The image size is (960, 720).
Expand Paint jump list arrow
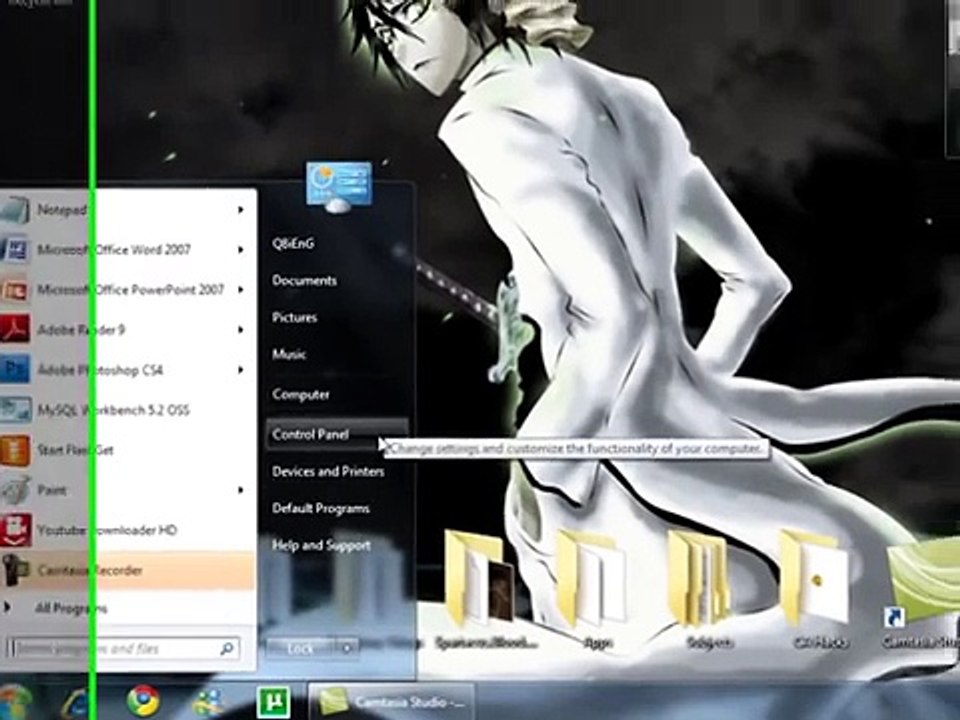click(241, 490)
